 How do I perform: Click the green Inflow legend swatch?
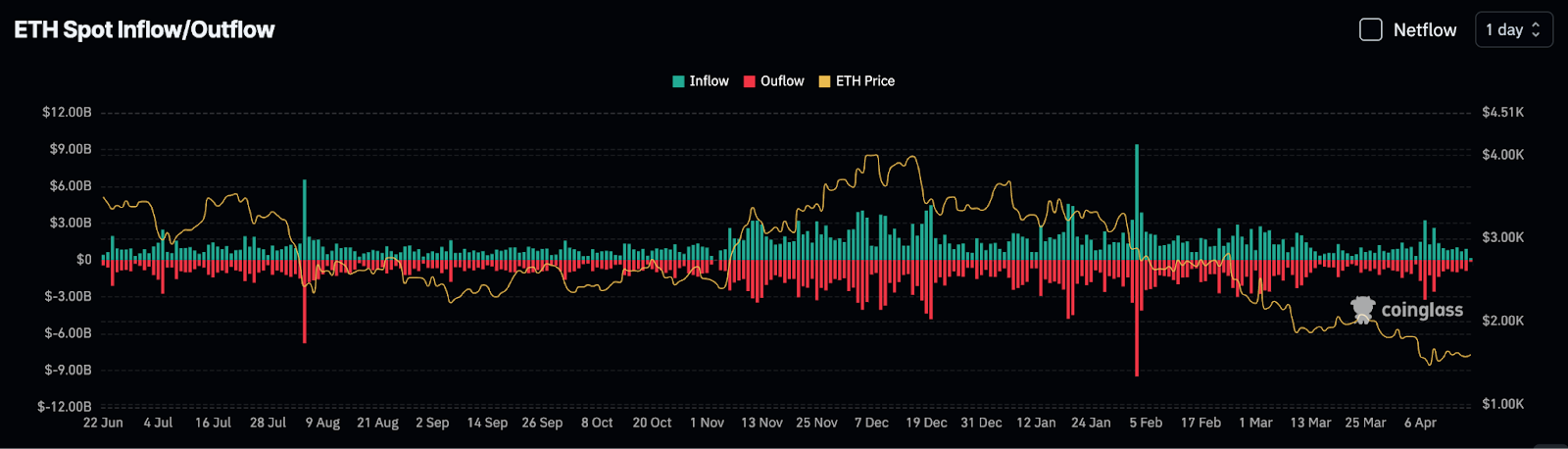coord(678,81)
